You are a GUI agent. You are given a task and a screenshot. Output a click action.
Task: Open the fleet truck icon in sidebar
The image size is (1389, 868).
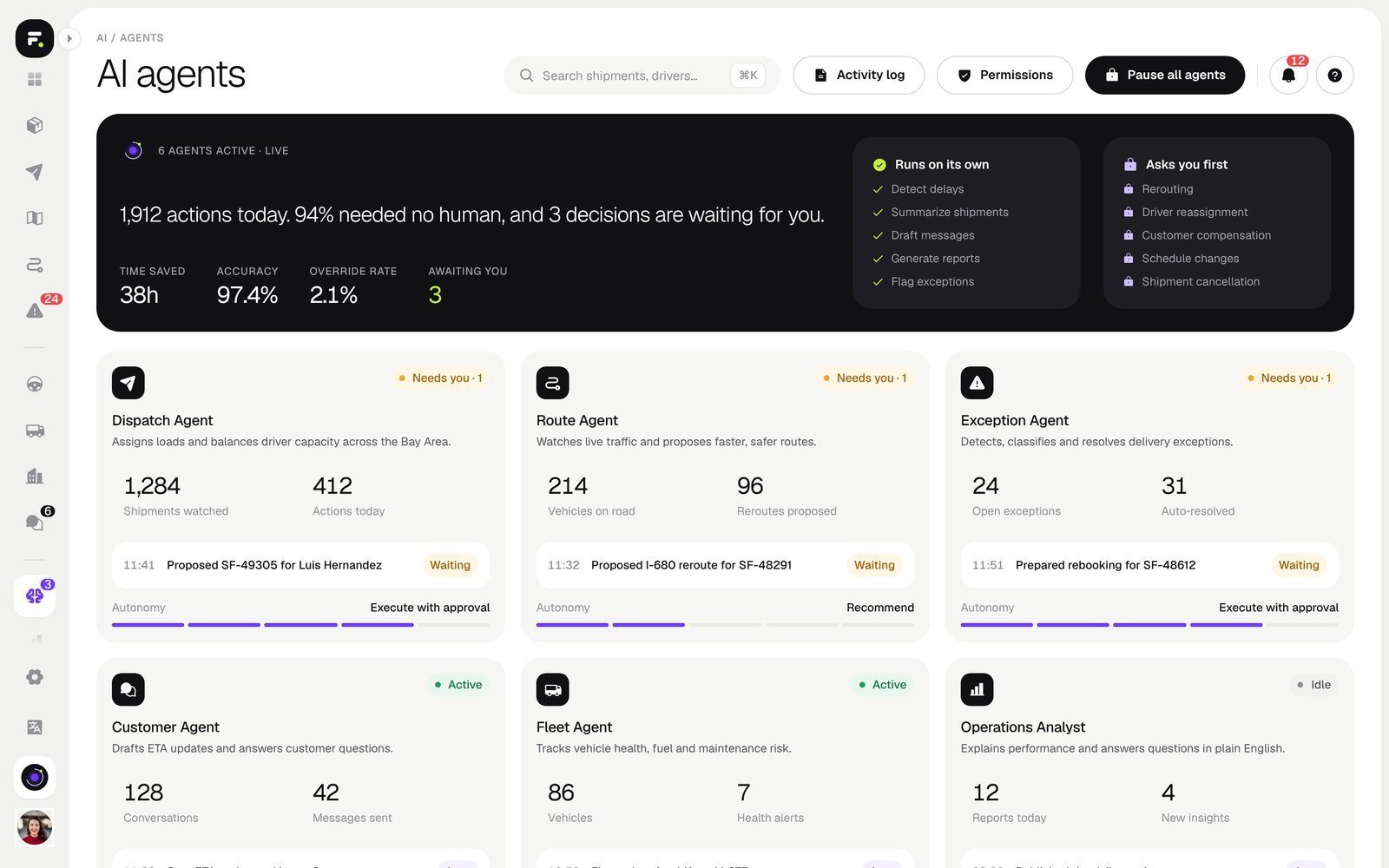point(35,431)
